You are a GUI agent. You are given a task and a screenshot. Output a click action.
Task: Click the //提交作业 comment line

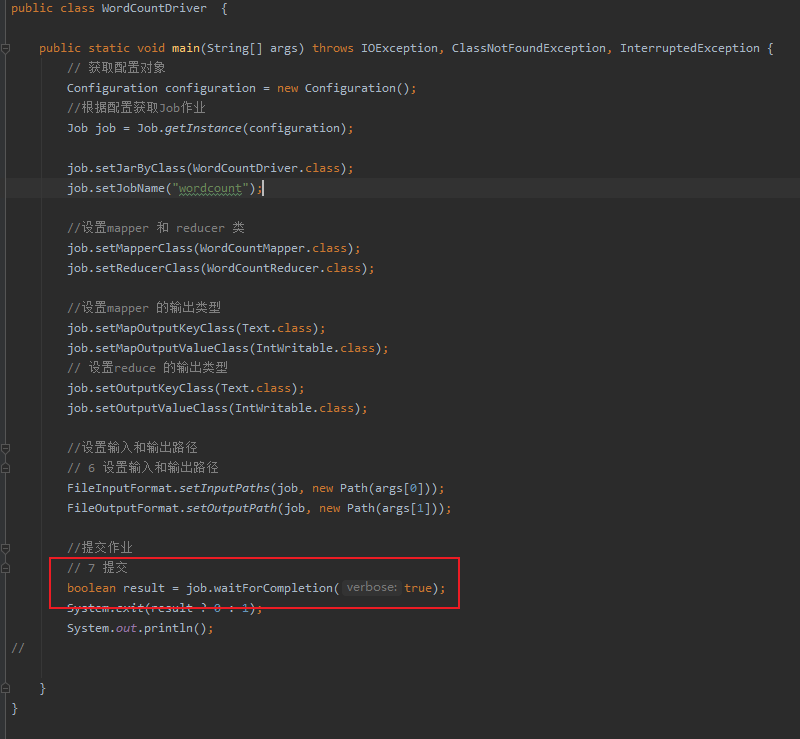[x=98, y=548]
